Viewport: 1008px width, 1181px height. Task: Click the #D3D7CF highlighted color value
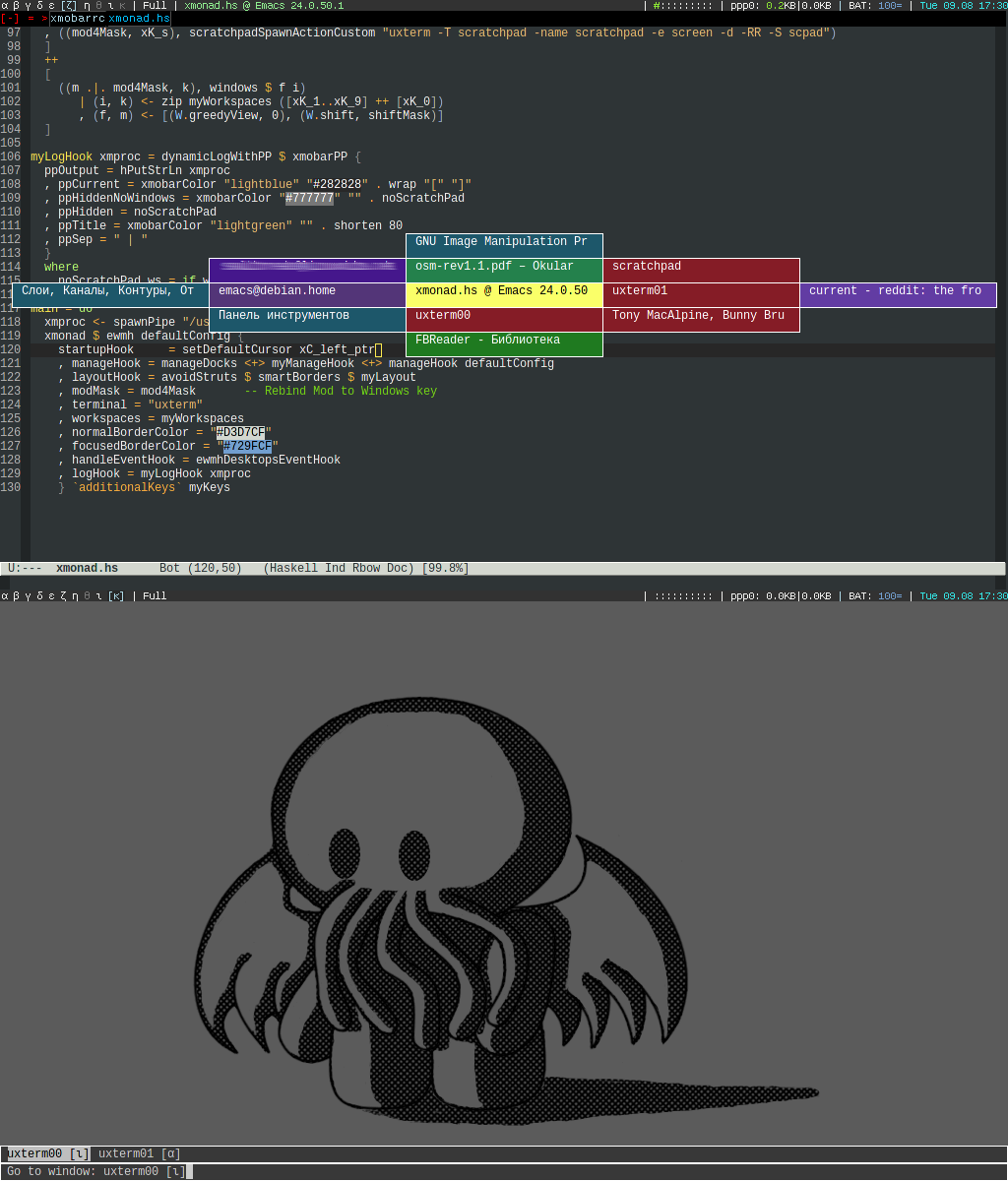coord(240,432)
